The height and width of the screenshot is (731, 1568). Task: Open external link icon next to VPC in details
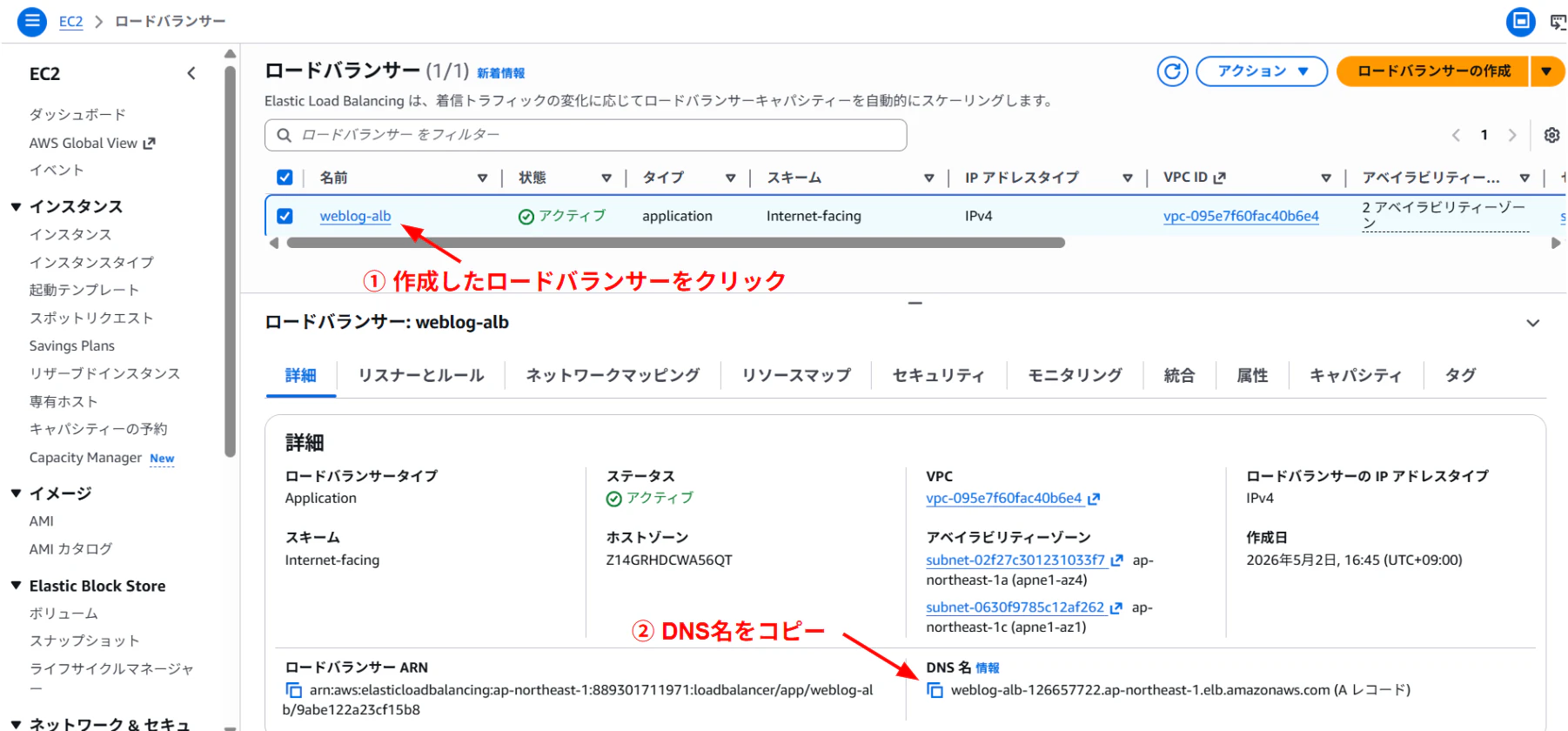pos(1094,499)
